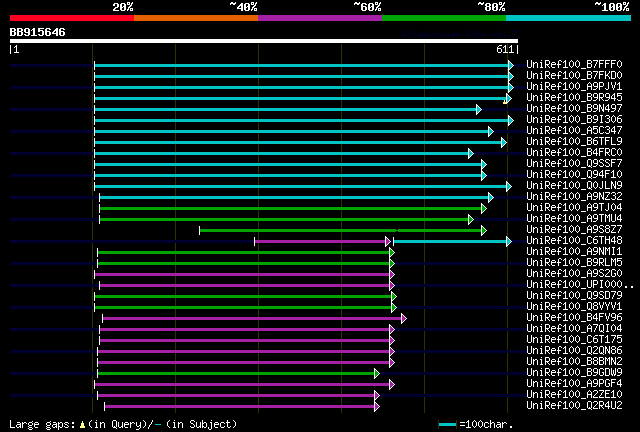Select the UniRef100_Q94F10 label
The height and width of the screenshot is (432, 640).
click(574, 175)
